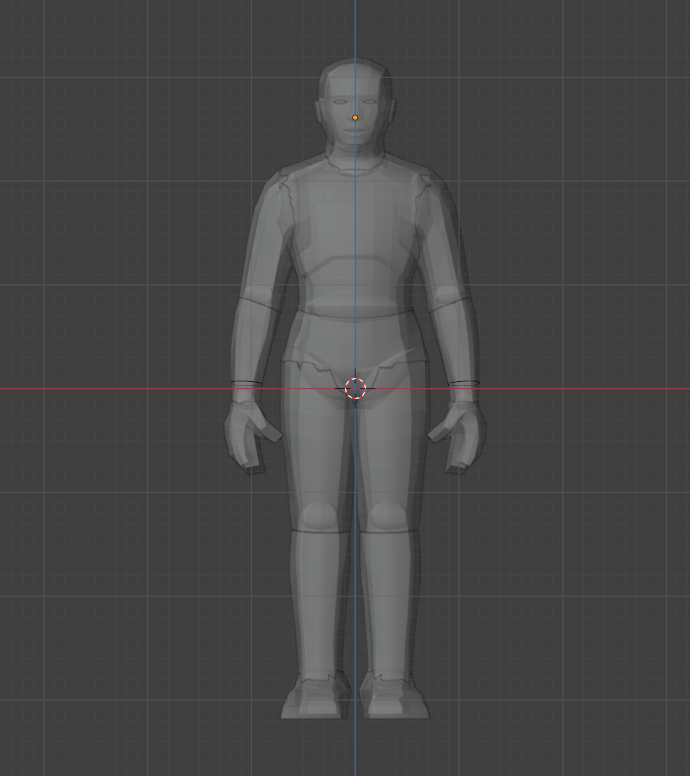This screenshot has height=776, width=690.
Task: Click the foot on the viewport's left side
Action: pos(316,695)
